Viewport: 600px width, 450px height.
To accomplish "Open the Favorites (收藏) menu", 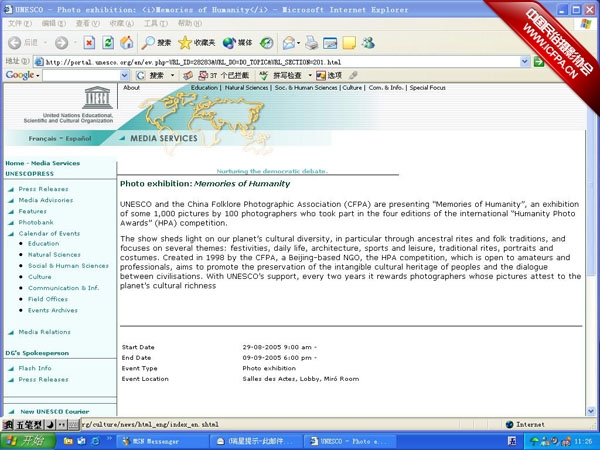I will point(121,23).
